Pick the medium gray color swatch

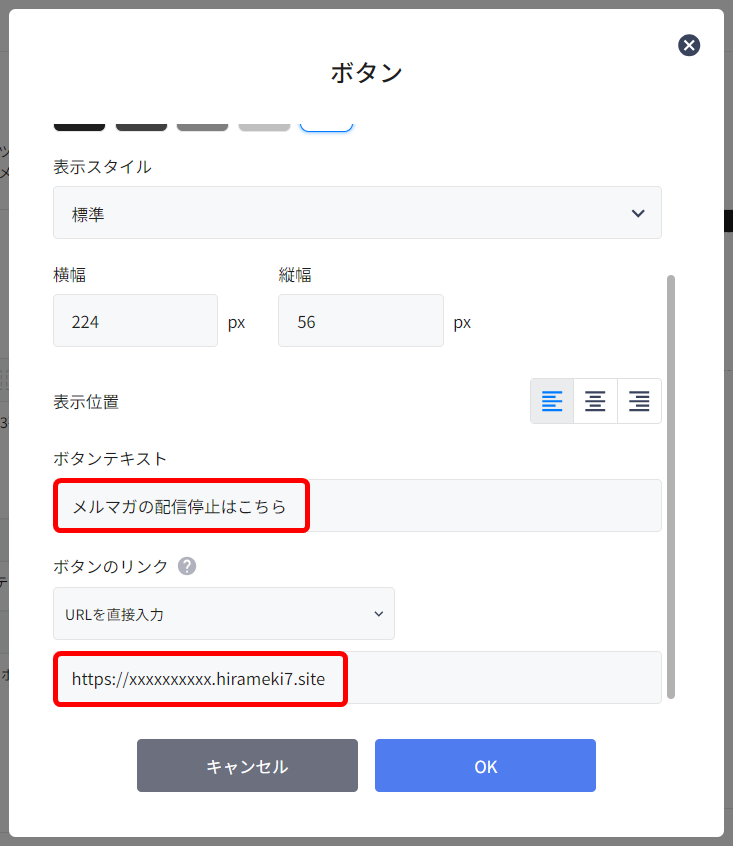(202, 125)
